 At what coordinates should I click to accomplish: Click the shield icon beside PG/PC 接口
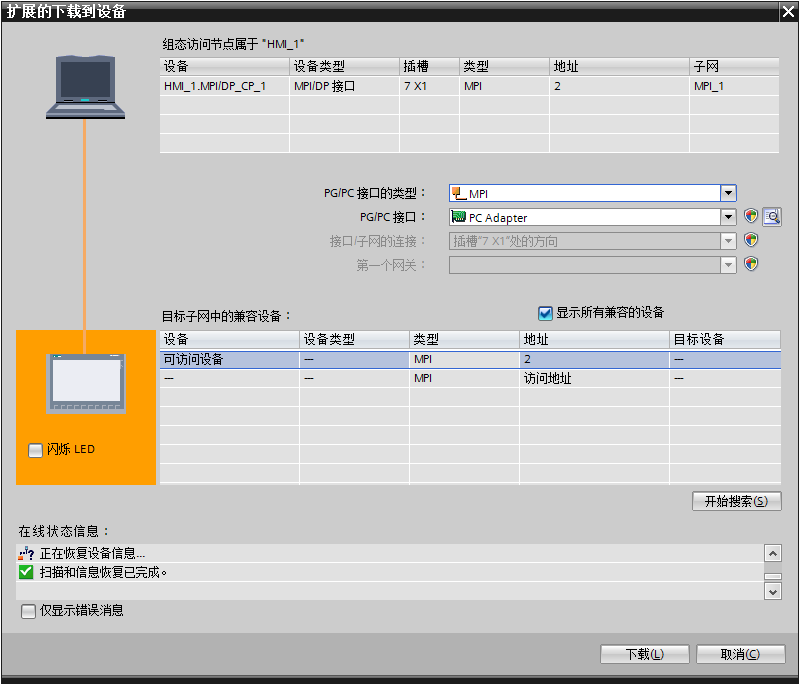[751, 216]
